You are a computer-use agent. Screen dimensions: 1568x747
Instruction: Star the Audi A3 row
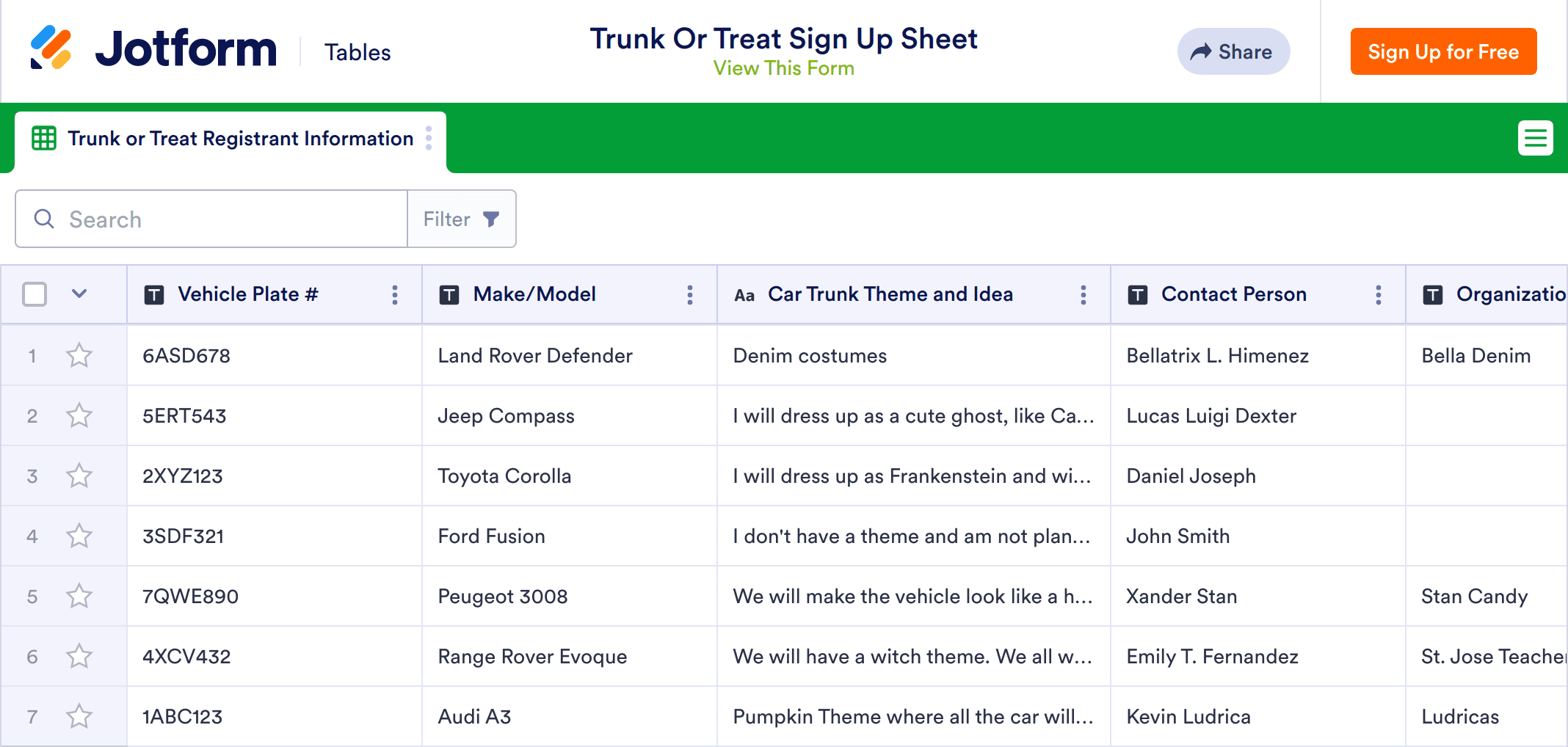(79, 717)
